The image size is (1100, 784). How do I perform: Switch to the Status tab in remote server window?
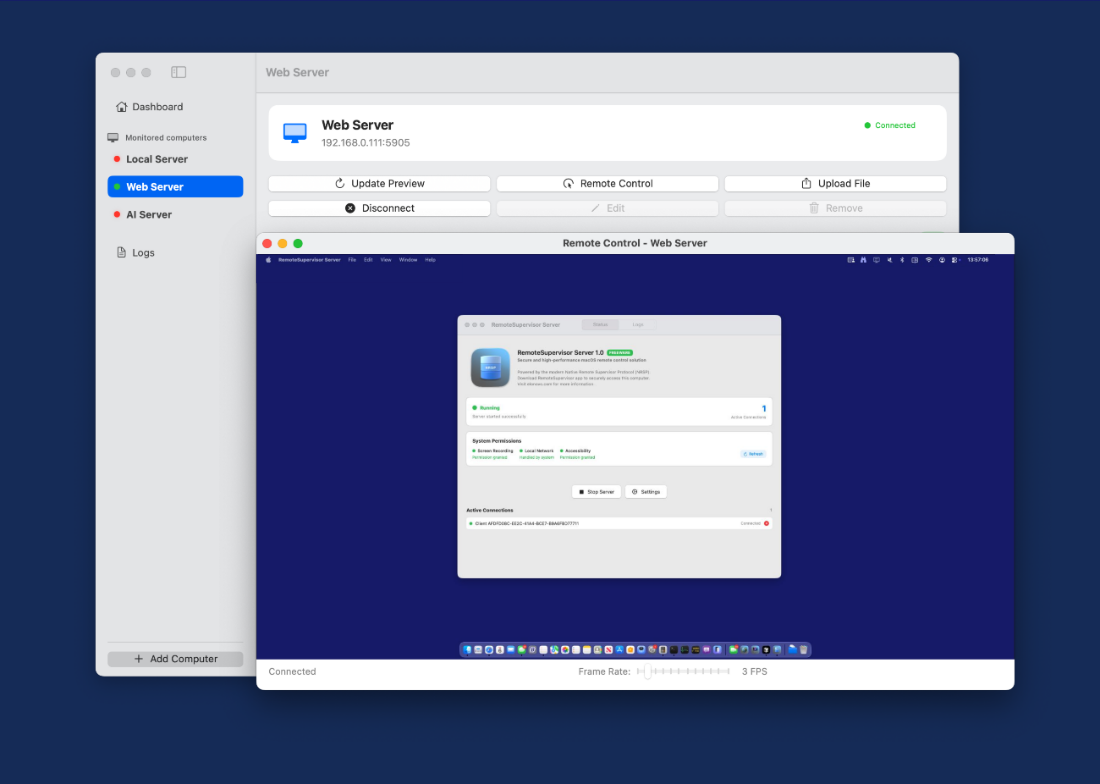601,325
